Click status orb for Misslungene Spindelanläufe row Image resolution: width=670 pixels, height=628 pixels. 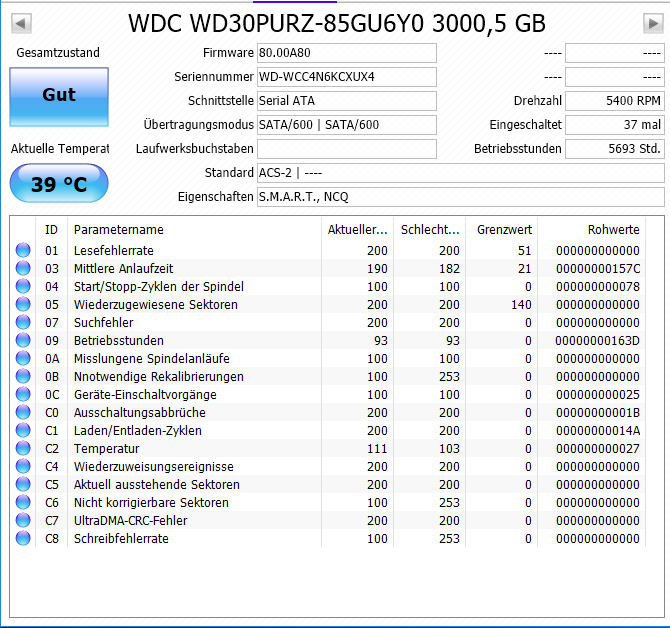point(23,358)
